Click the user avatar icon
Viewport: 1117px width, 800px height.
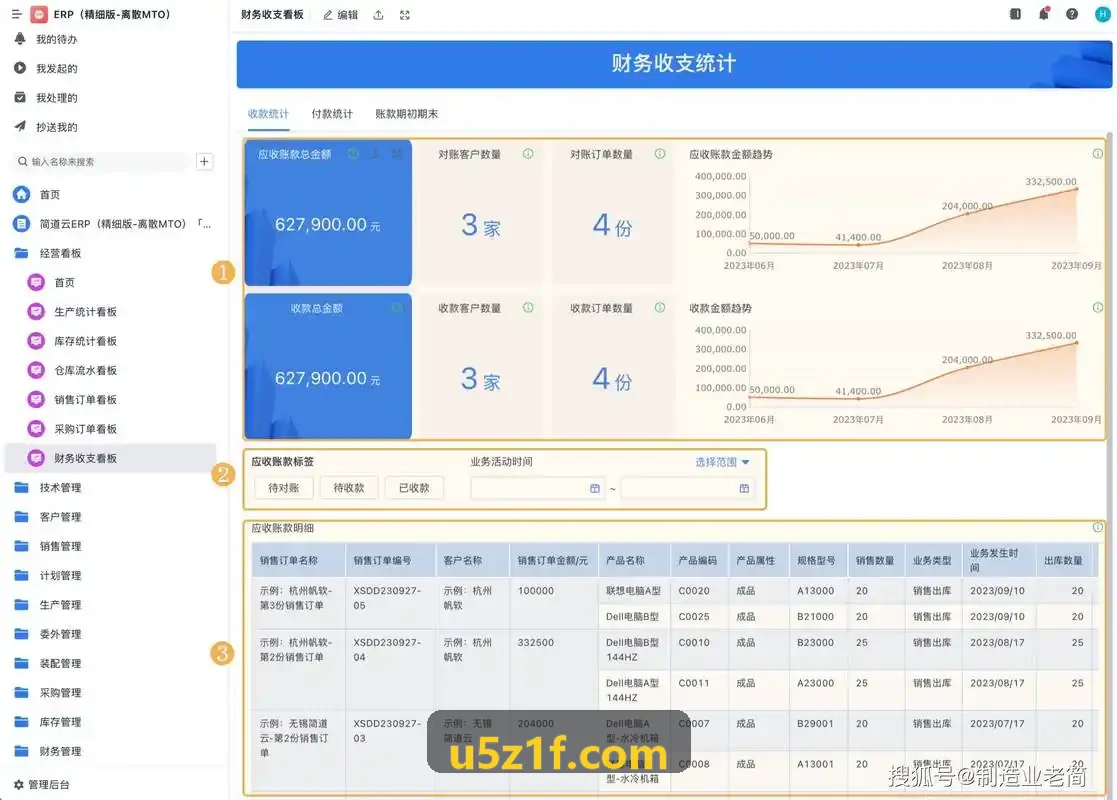click(1102, 14)
